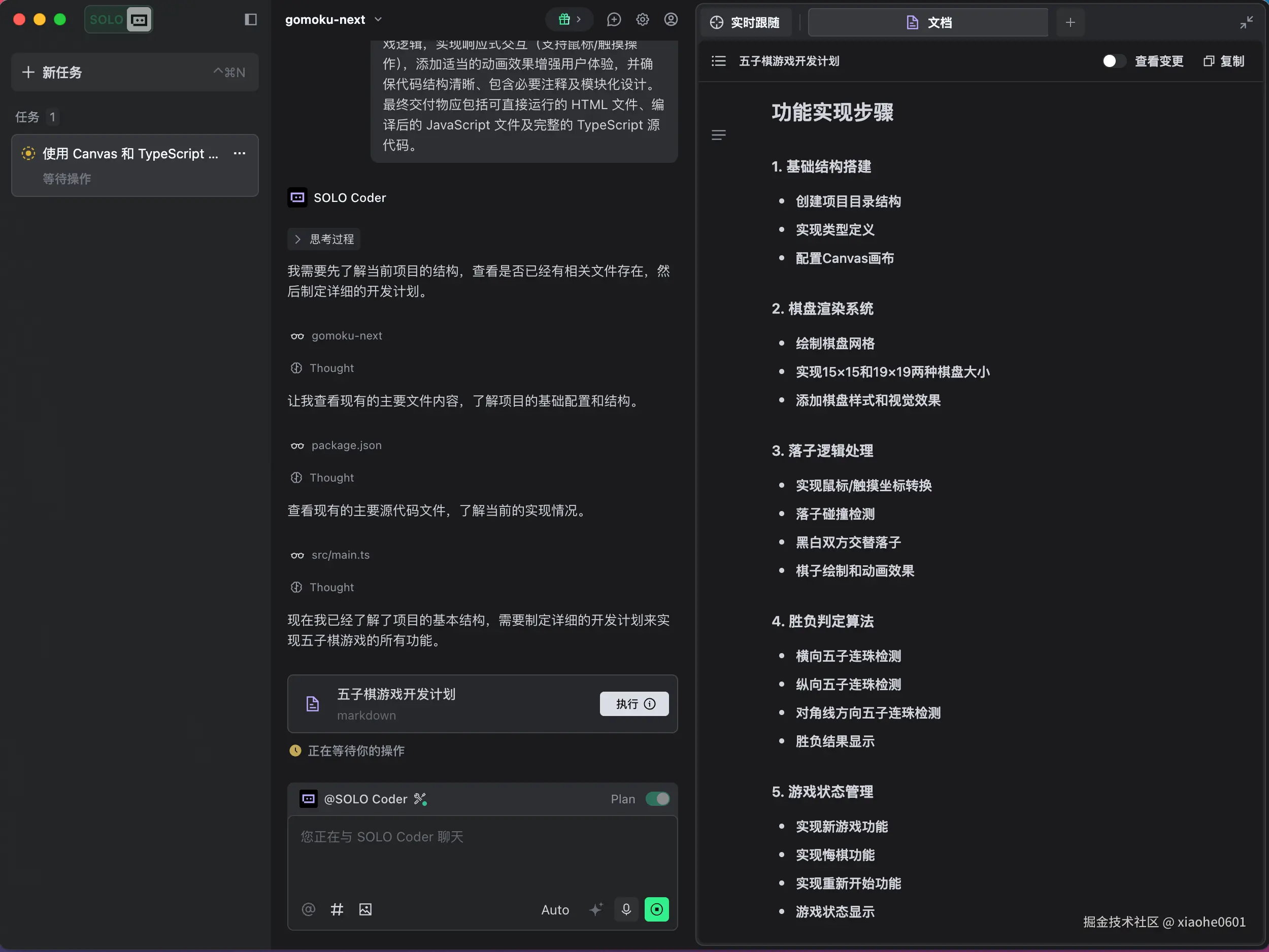Open the Auto model selector
Image resolution: width=1269 pixels, height=952 pixels.
coord(555,909)
